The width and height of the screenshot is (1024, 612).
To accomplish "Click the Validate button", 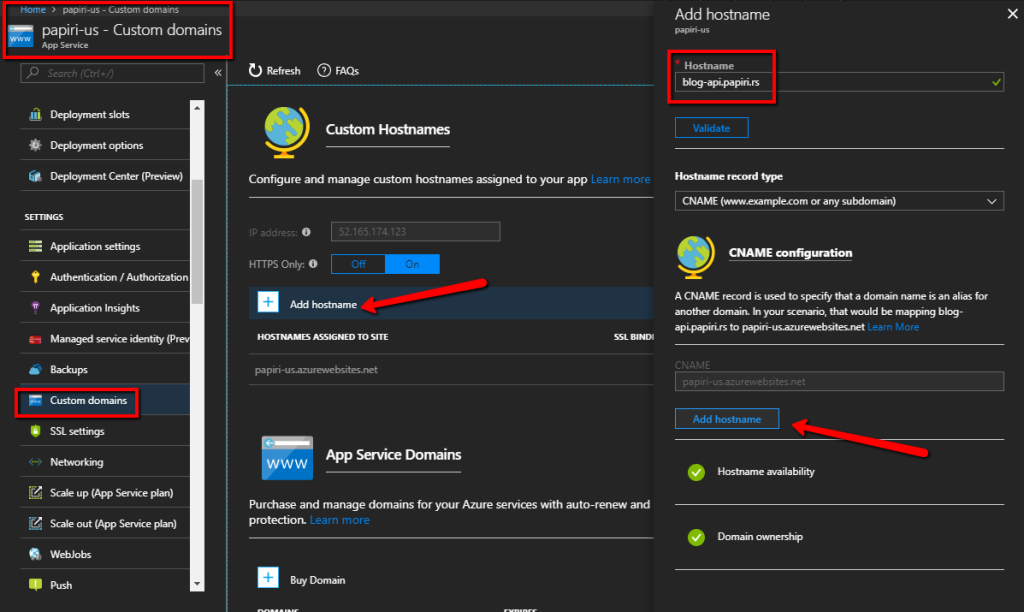I will pos(711,128).
